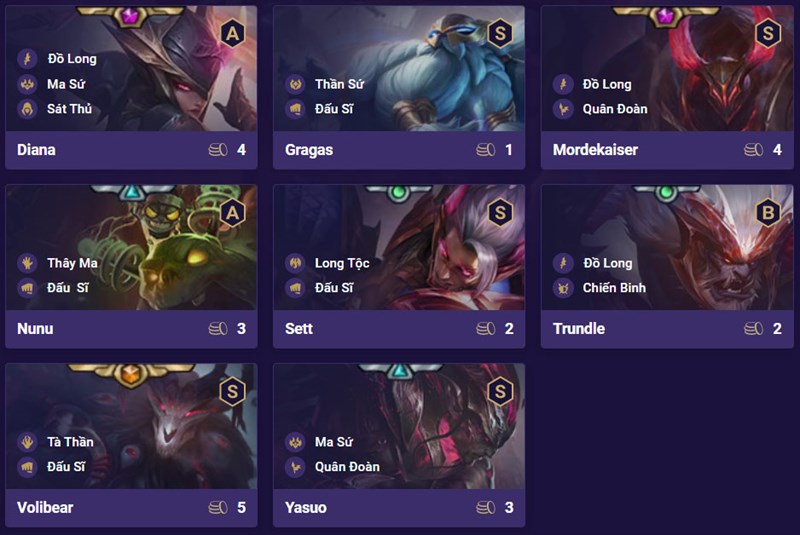Viewport: 800px width, 535px height.
Task: Click the Đồ Long trait icon on Diana's card
Action: pyautogui.click(x=26, y=59)
